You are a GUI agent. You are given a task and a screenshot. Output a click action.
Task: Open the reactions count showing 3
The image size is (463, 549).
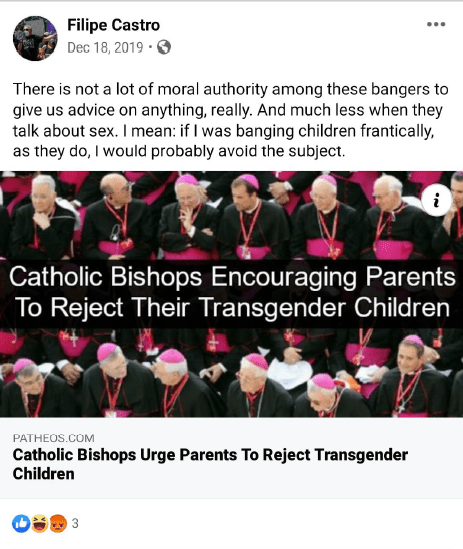coord(75,523)
